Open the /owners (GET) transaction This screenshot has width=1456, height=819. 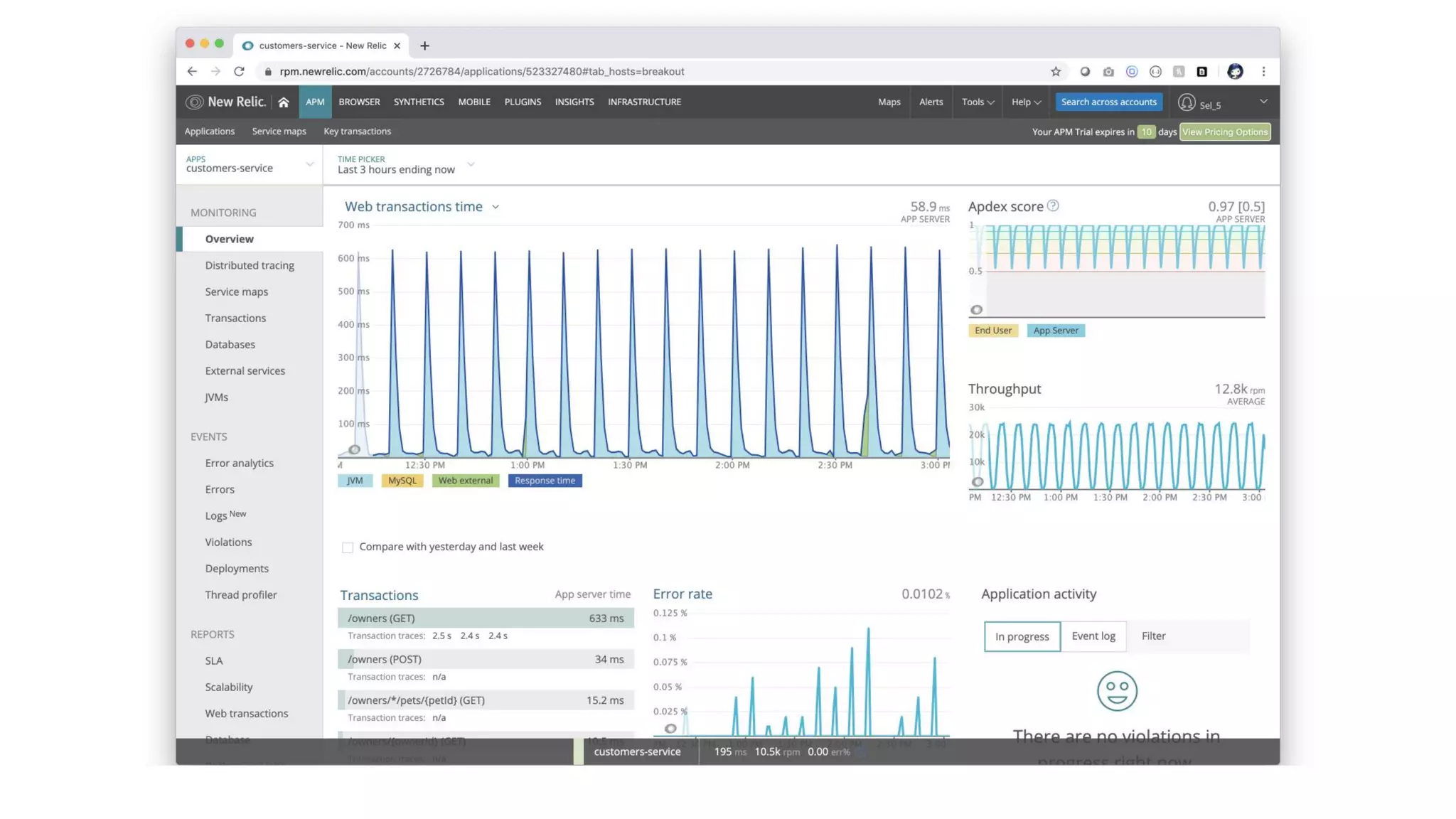(382, 619)
